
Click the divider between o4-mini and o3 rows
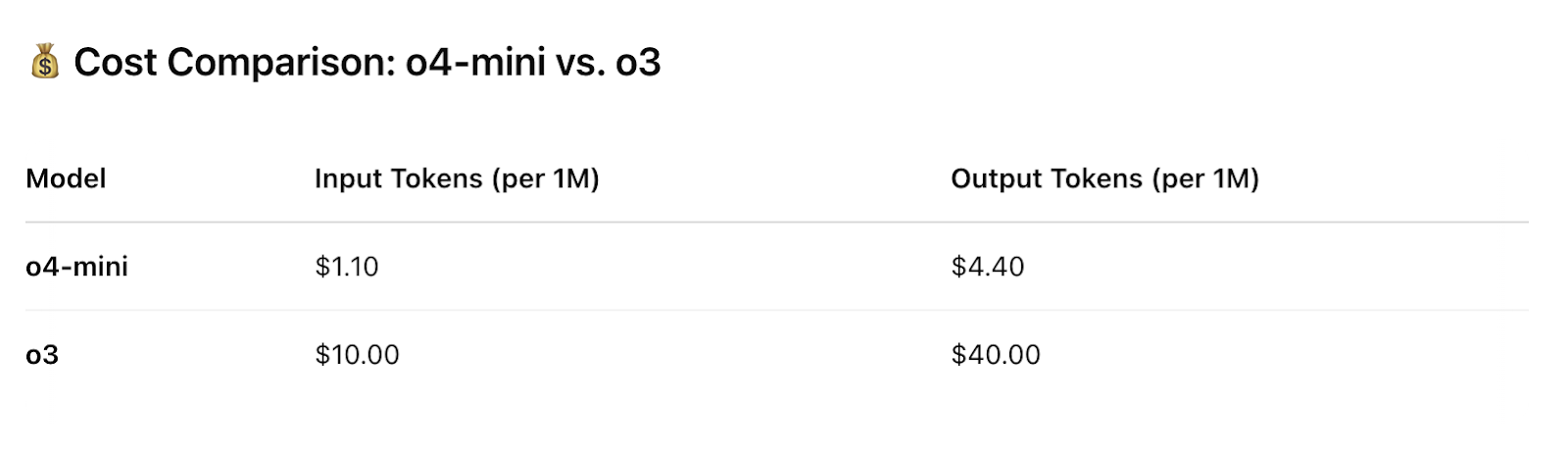coord(776,311)
